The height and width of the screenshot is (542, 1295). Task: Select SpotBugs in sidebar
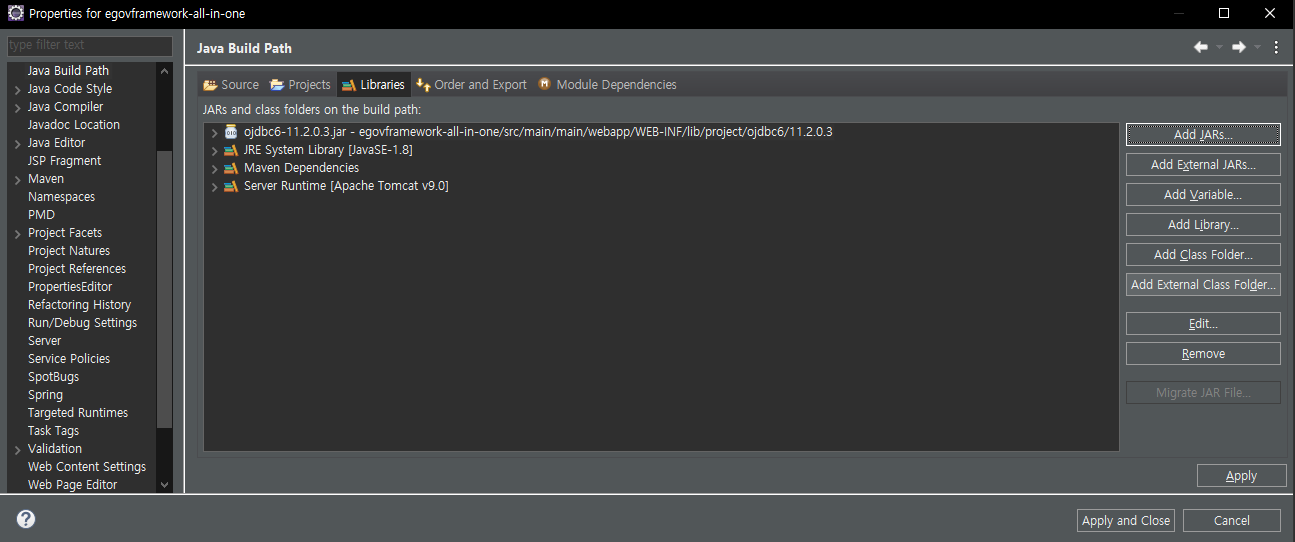53,377
